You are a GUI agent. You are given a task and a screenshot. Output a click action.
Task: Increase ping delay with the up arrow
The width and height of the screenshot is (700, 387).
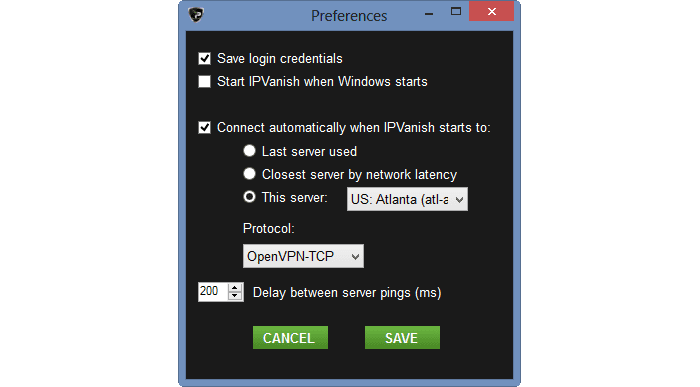coord(235,287)
